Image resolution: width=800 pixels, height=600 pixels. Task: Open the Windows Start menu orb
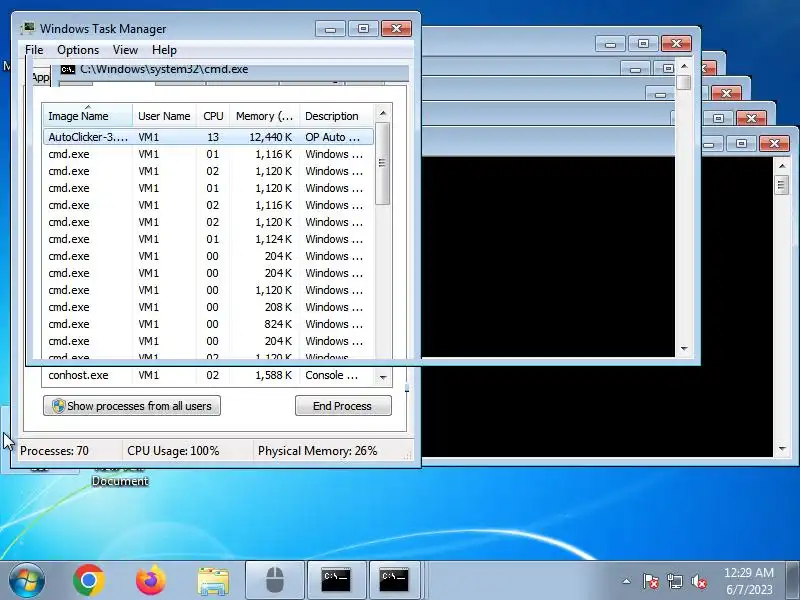point(27,581)
